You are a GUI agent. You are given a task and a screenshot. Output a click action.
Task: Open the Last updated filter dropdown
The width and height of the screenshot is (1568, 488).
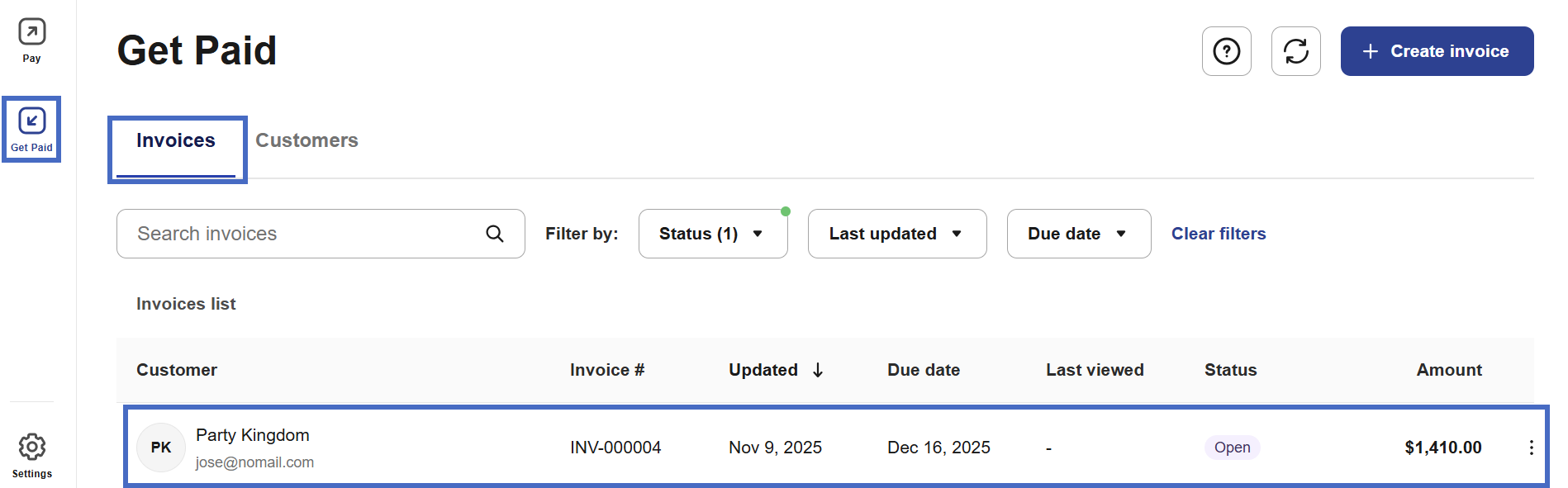896,234
